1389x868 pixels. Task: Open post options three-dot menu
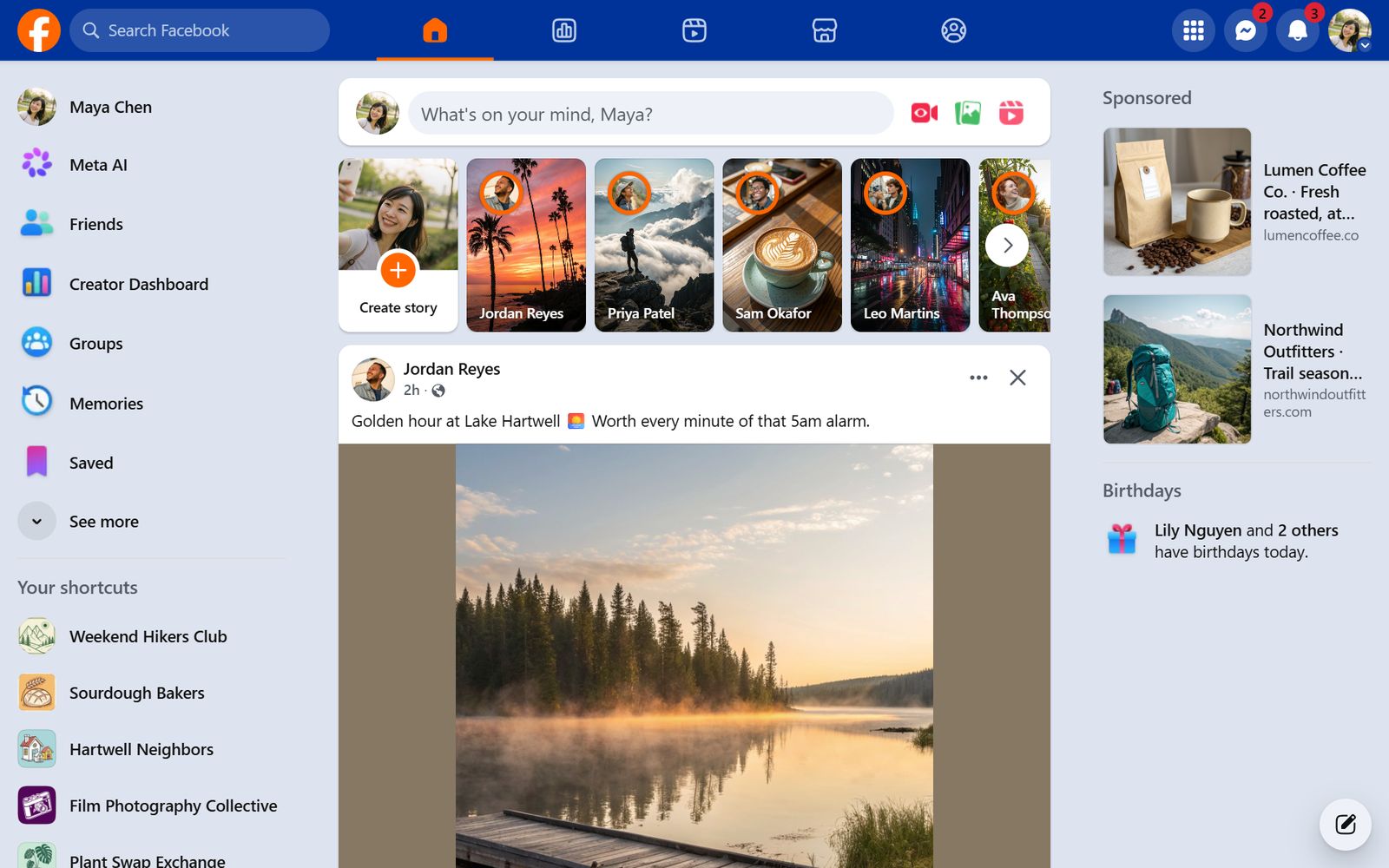tap(978, 378)
